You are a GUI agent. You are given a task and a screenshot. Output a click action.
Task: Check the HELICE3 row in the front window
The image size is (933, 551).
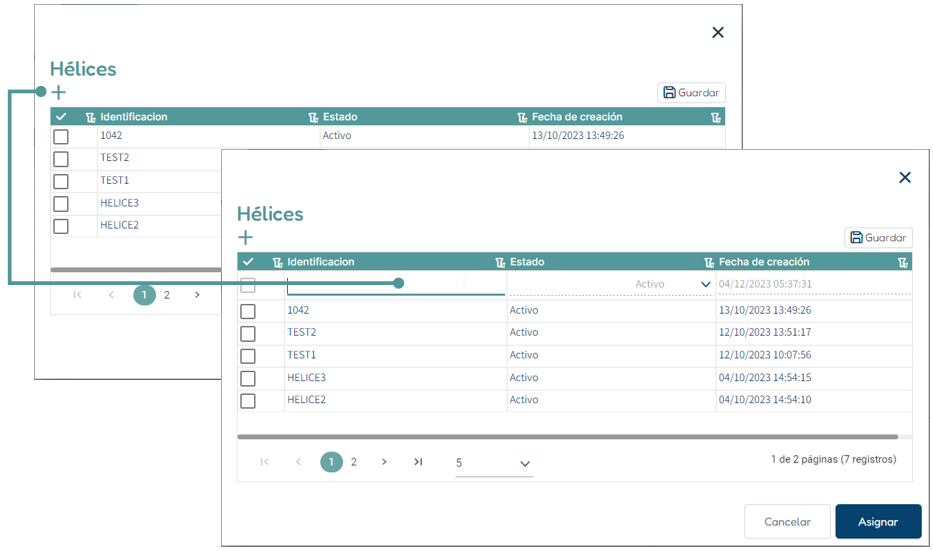[x=248, y=378]
